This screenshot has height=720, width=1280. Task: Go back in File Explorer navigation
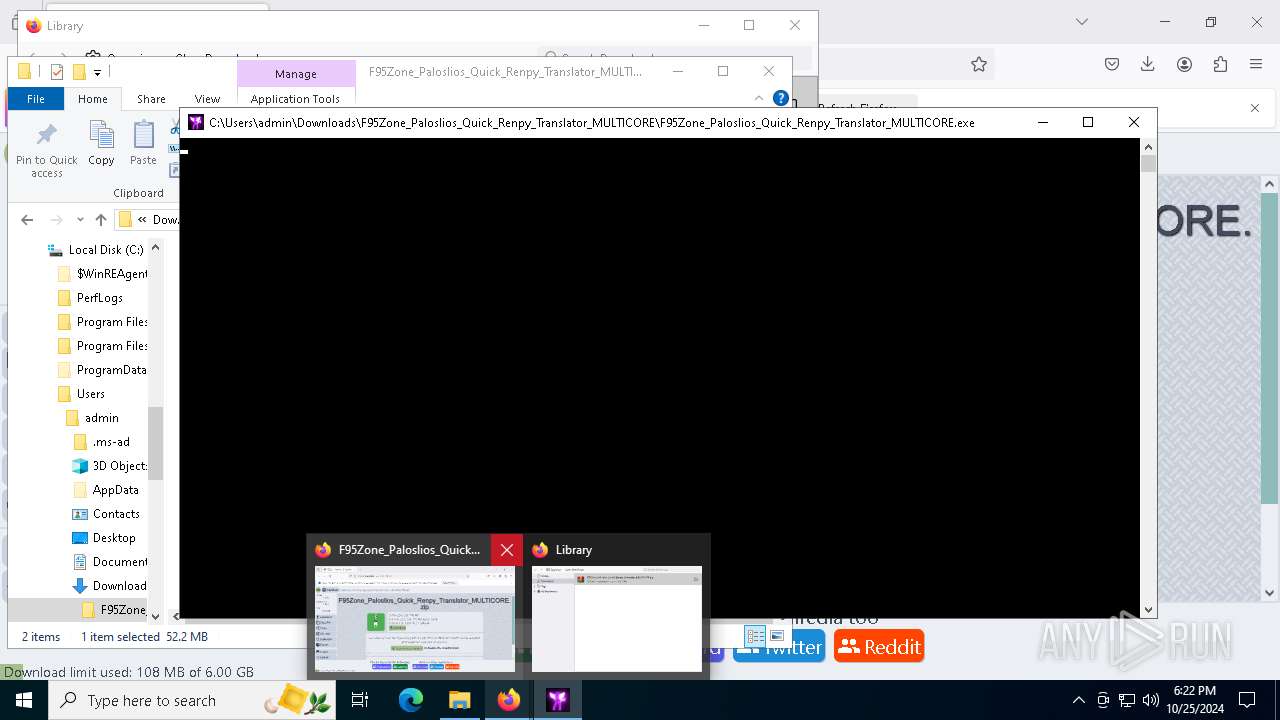click(x=27, y=220)
